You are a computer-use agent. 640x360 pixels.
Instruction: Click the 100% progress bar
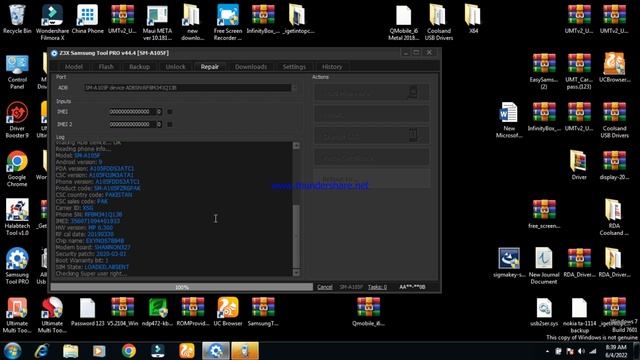(x=182, y=287)
